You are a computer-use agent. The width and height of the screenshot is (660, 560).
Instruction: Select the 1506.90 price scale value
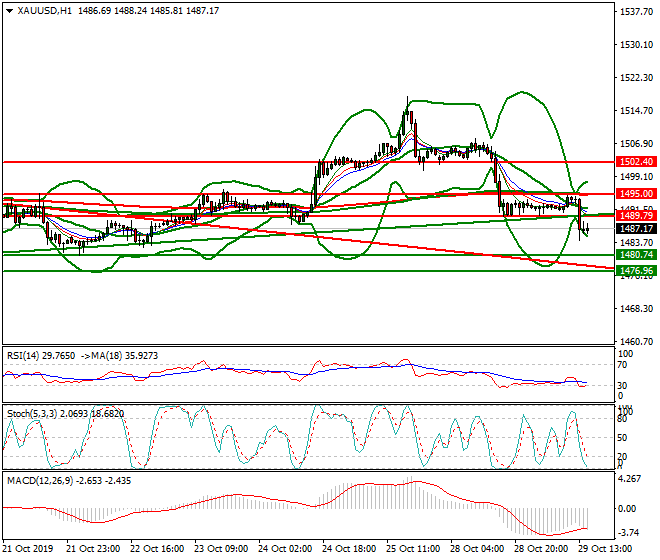(x=636, y=144)
